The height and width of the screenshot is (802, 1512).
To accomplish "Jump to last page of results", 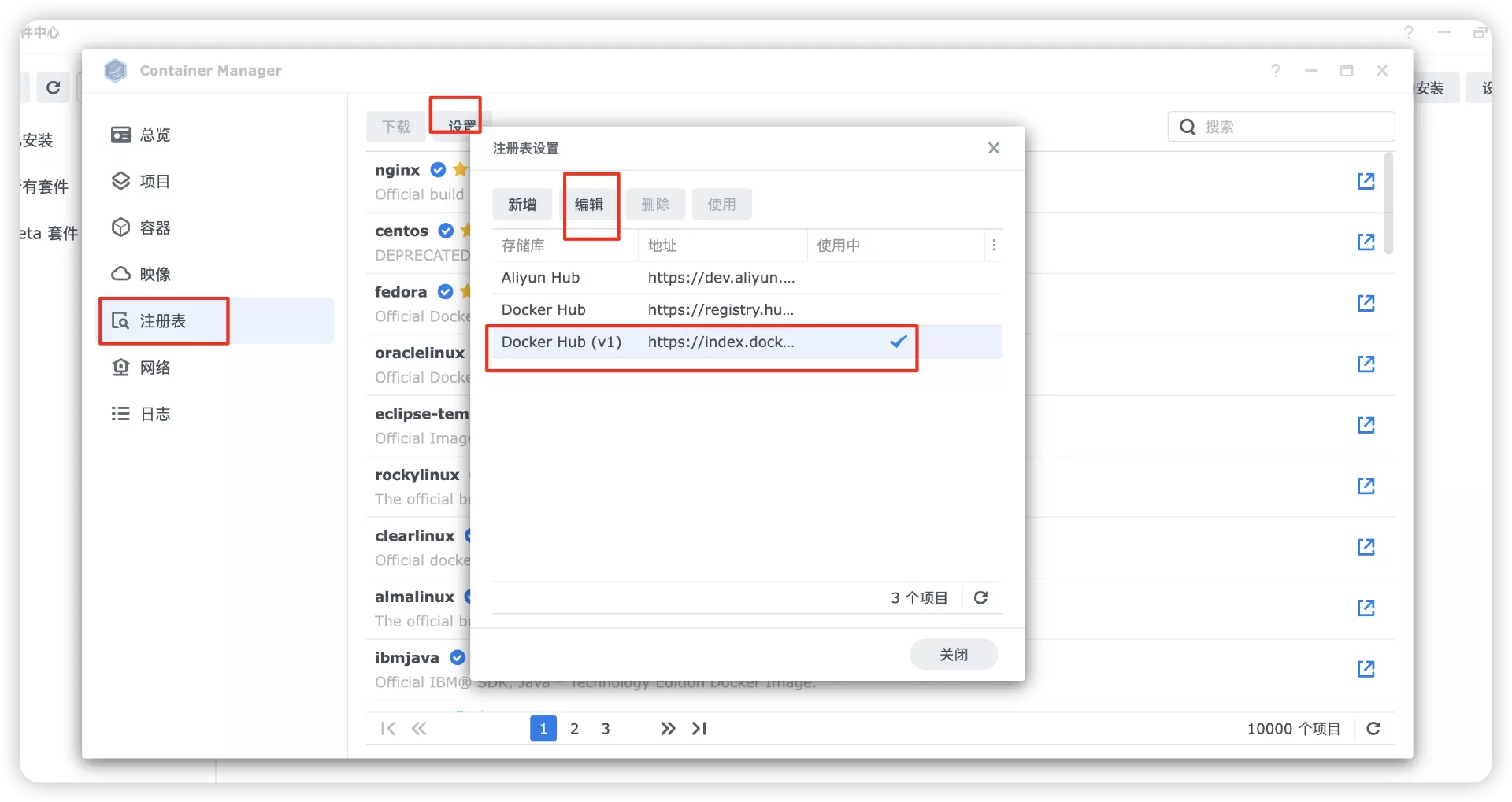I will coord(699,728).
